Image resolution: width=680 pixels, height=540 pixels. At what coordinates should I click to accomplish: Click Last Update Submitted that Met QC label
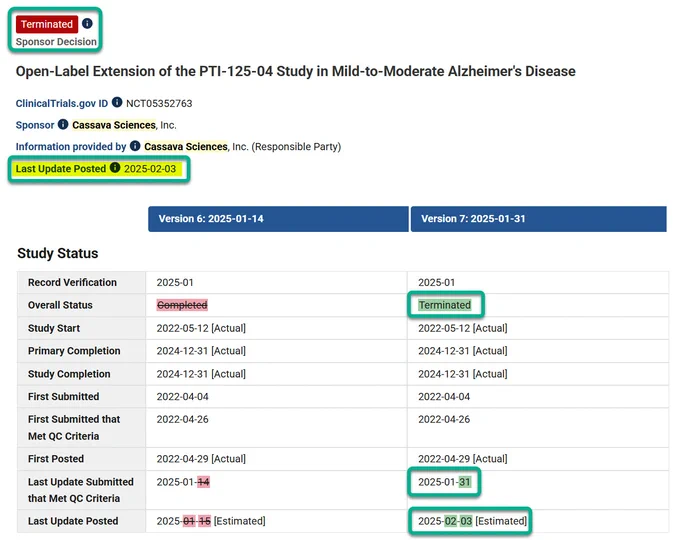(81, 490)
